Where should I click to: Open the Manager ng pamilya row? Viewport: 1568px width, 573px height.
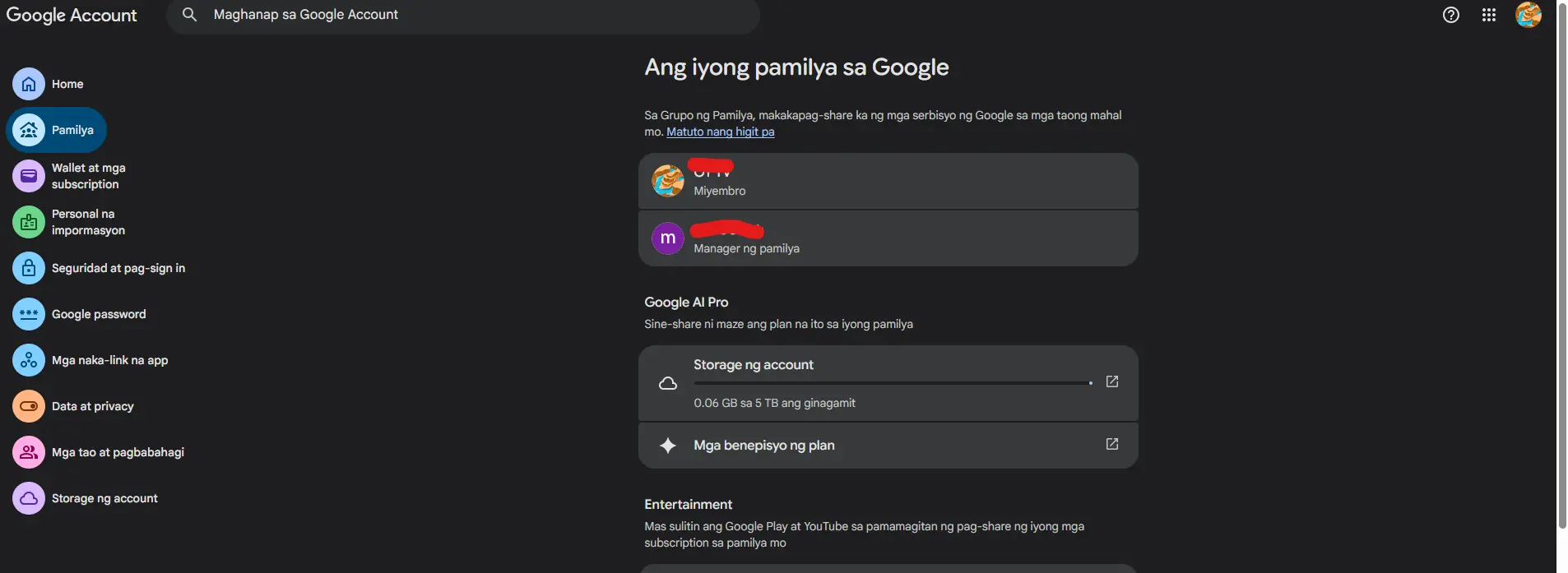coord(888,238)
